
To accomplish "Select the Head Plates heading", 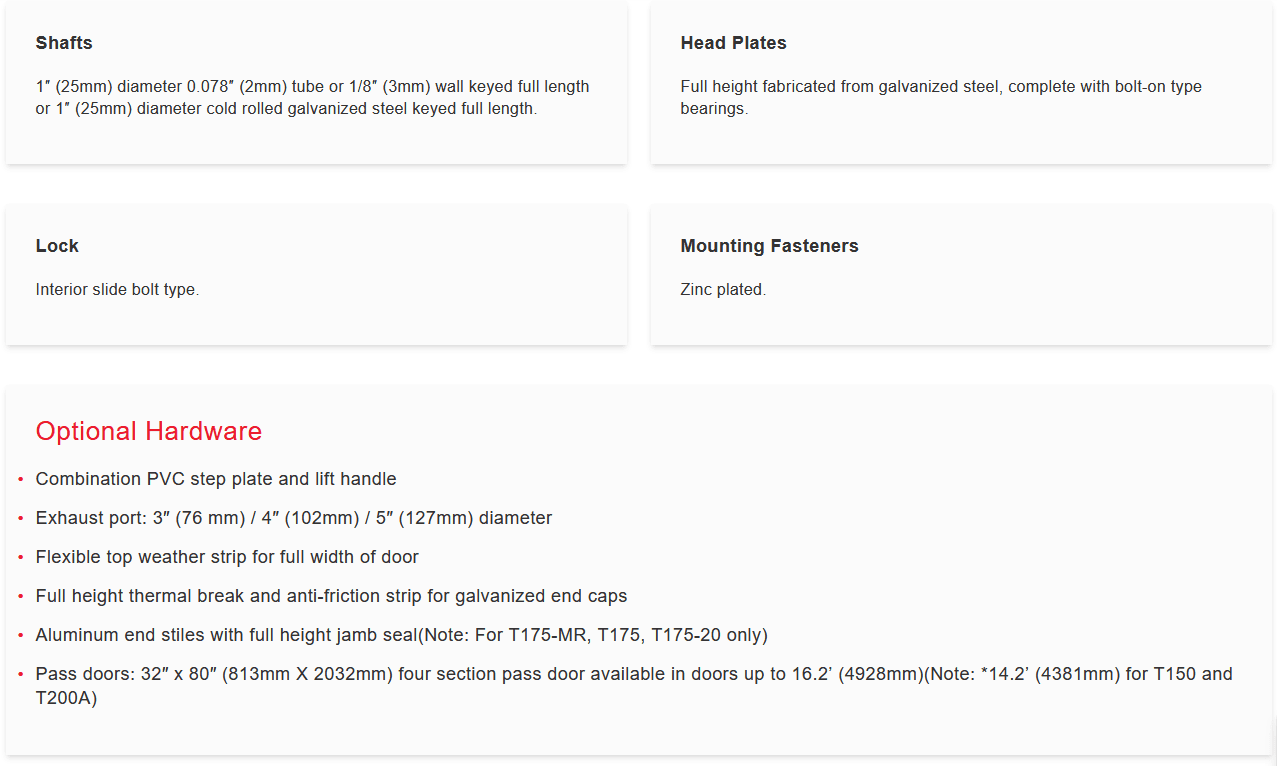I will (733, 43).
